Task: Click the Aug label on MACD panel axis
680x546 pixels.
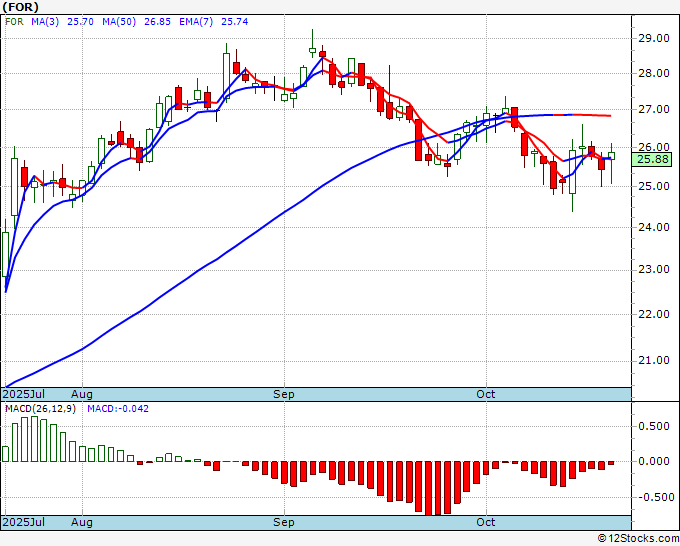Action: (82, 522)
